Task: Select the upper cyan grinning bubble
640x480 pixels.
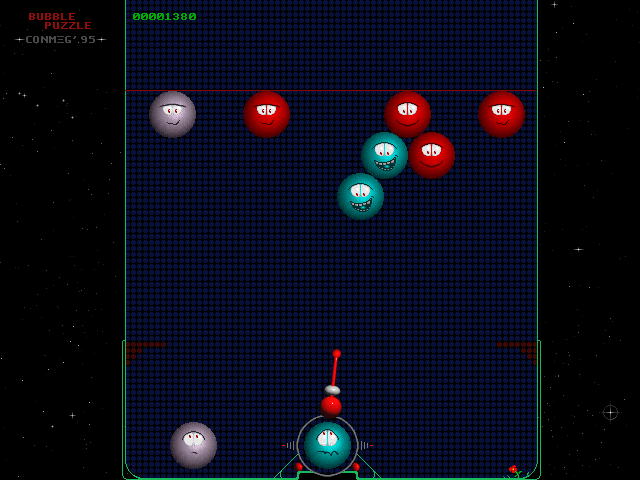Action: click(x=384, y=155)
